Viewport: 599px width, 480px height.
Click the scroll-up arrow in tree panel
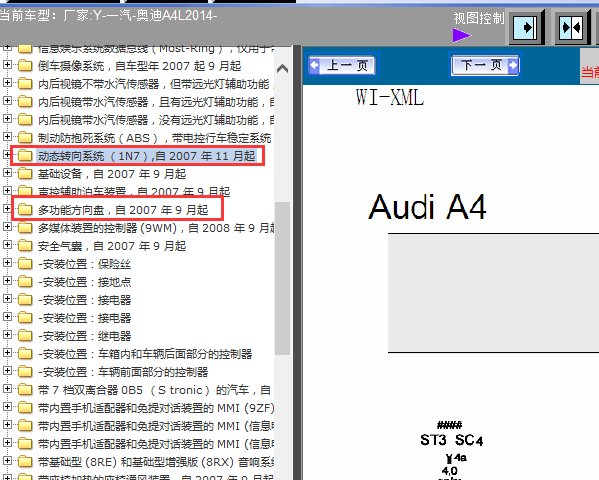click(x=282, y=68)
